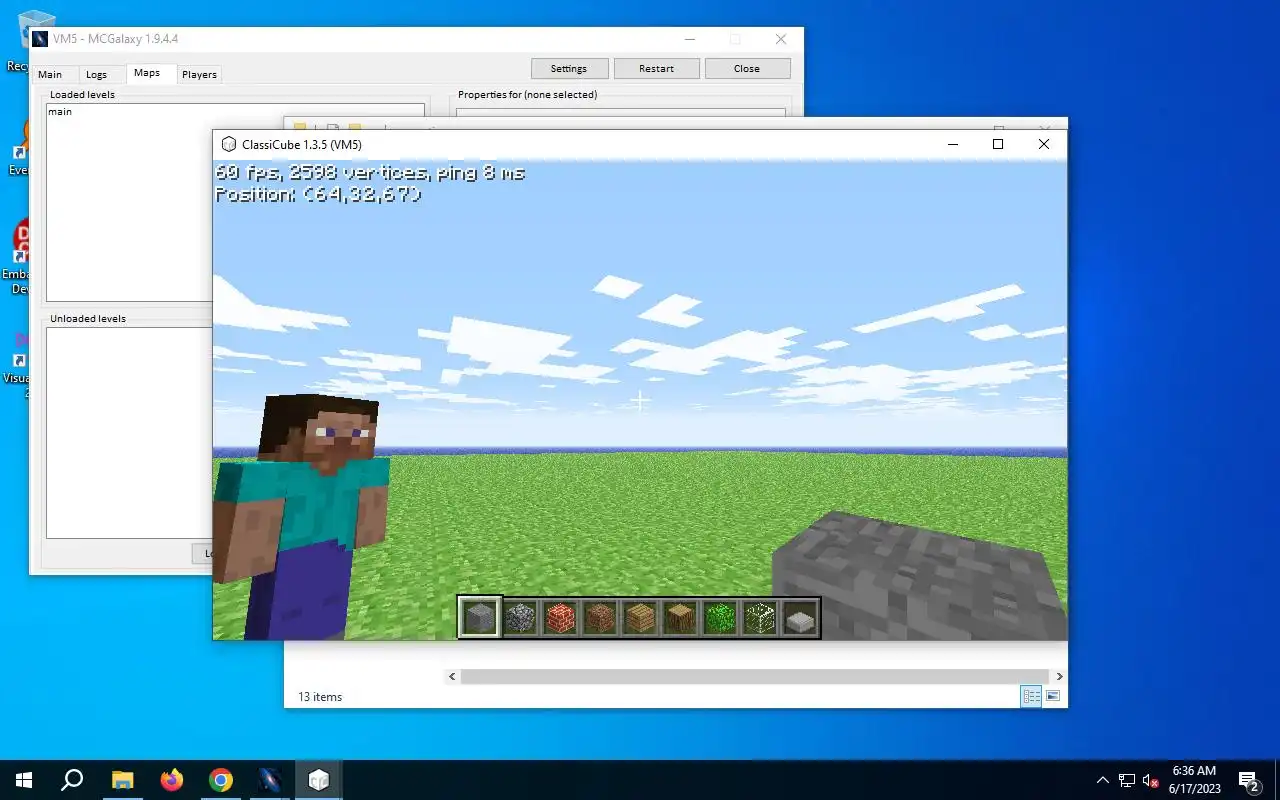Select the slab block hotbar slot
The width and height of the screenshot is (1280, 800).
point(800,618)
